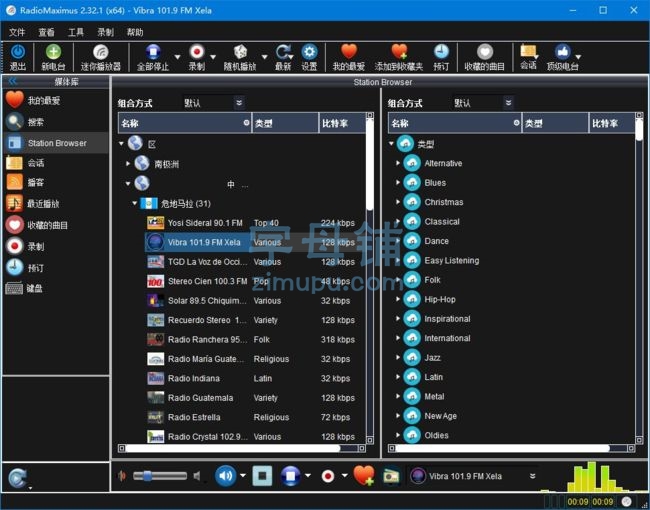This screenshot has width=650, height=510.
Task: Open My Favorites heart in toolbar
Action: point(349,52)
